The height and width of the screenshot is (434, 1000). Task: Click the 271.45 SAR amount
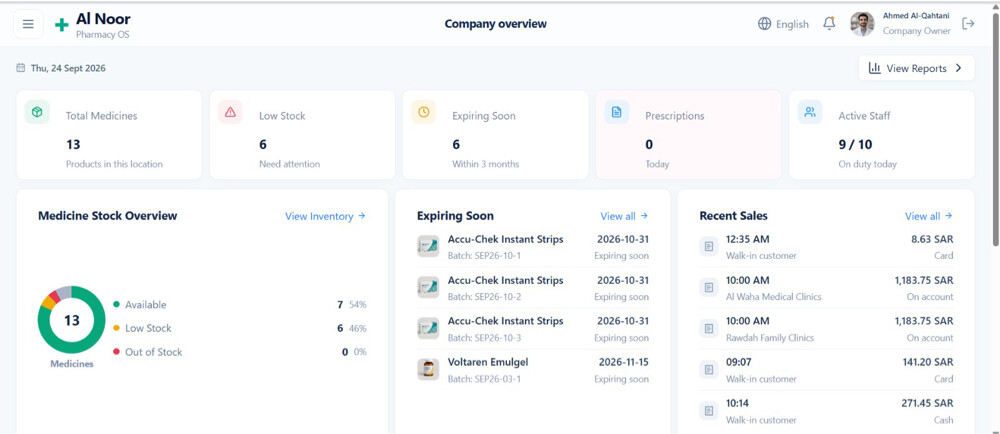pyautogui.click(x=929, y=403)
